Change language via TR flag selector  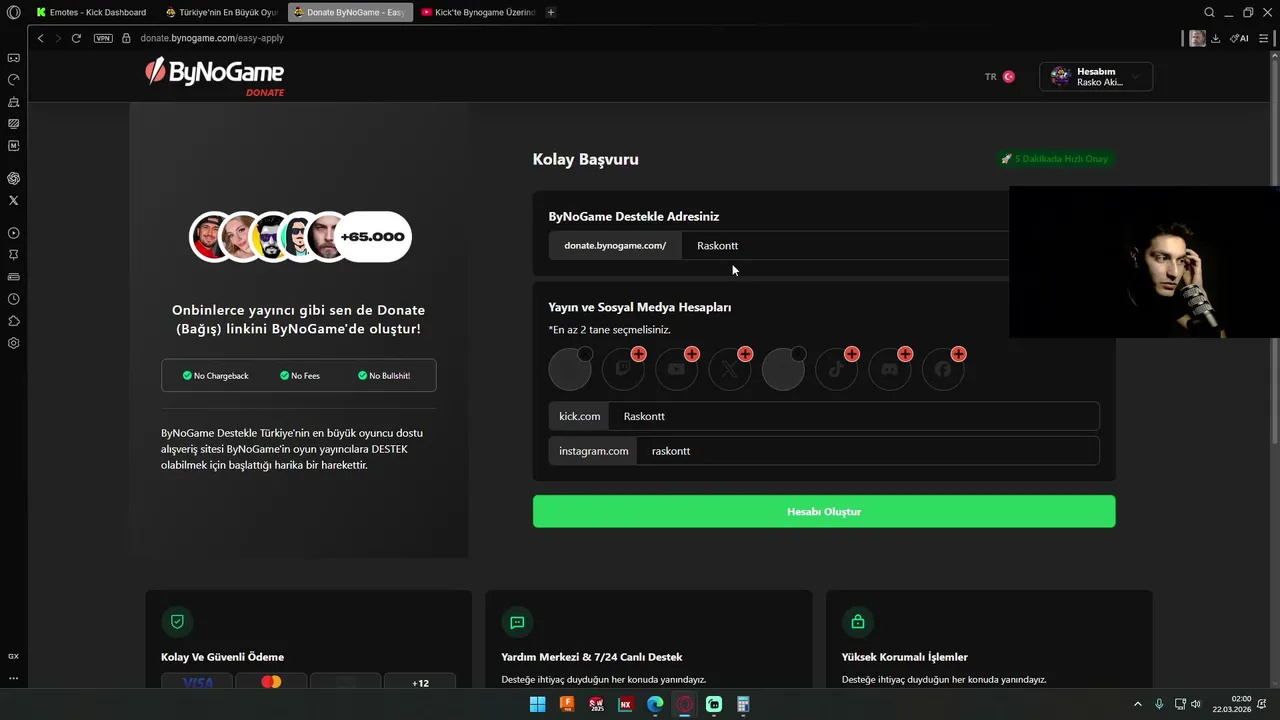coord(1000,77)
